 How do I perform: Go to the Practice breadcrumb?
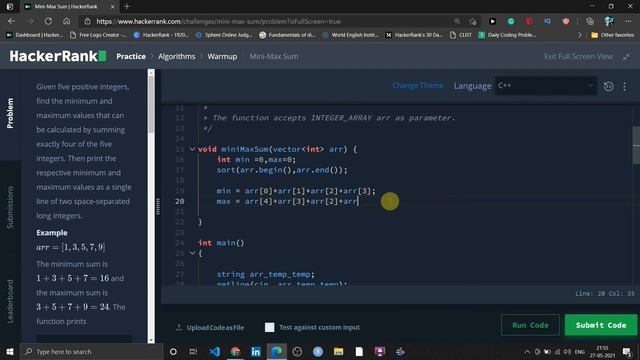(x=131, y=56)
